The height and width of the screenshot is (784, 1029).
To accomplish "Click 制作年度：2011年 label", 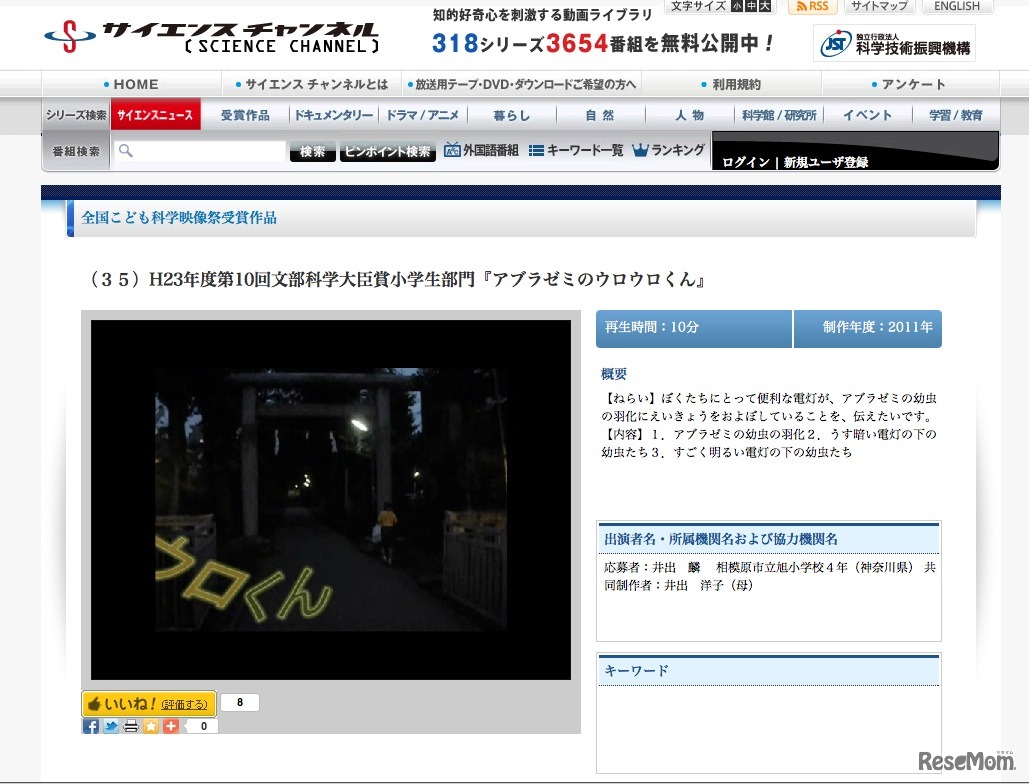I will 868,328.
